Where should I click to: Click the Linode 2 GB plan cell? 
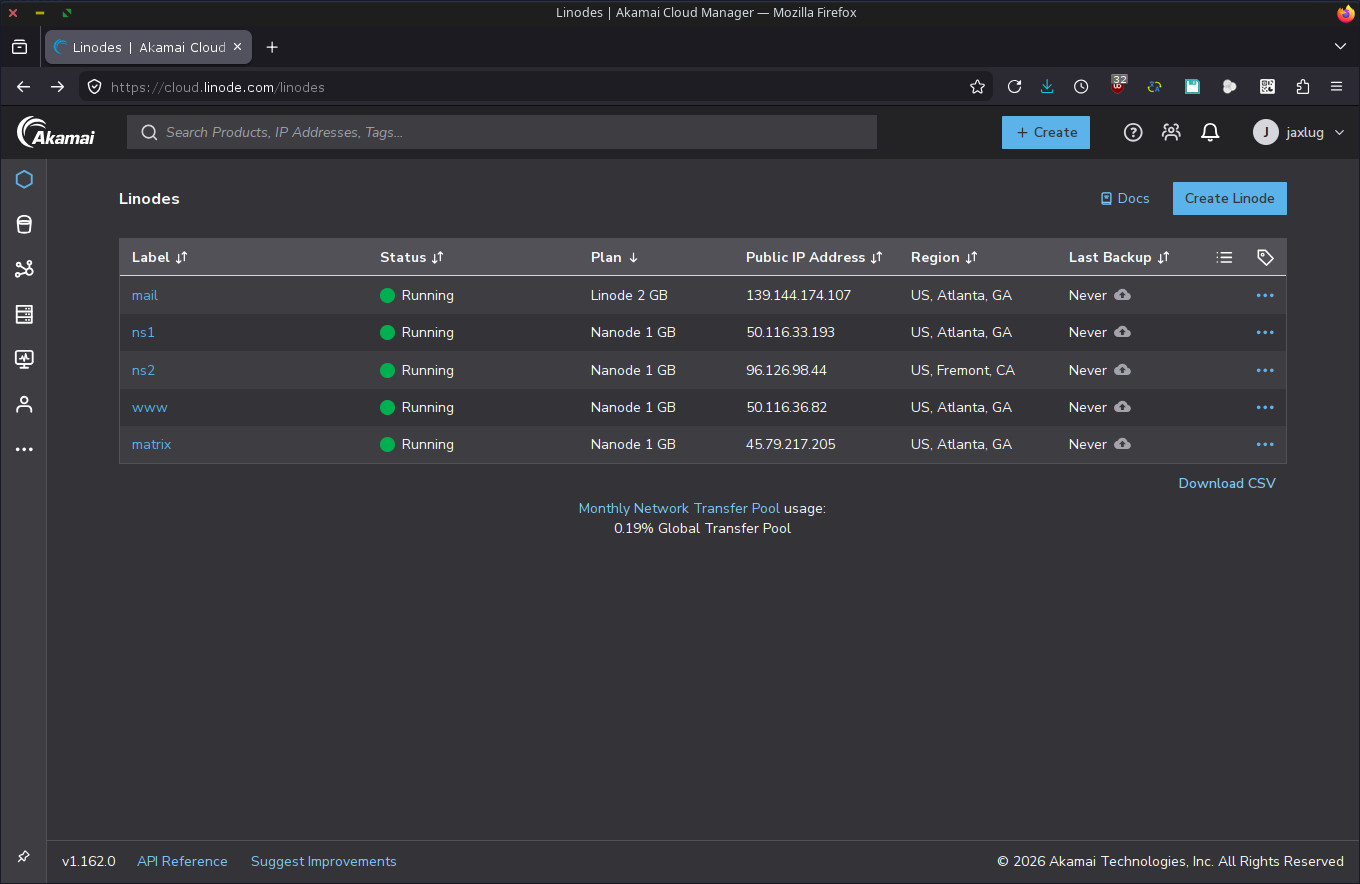pyautogui.click(x=629, y=295)
